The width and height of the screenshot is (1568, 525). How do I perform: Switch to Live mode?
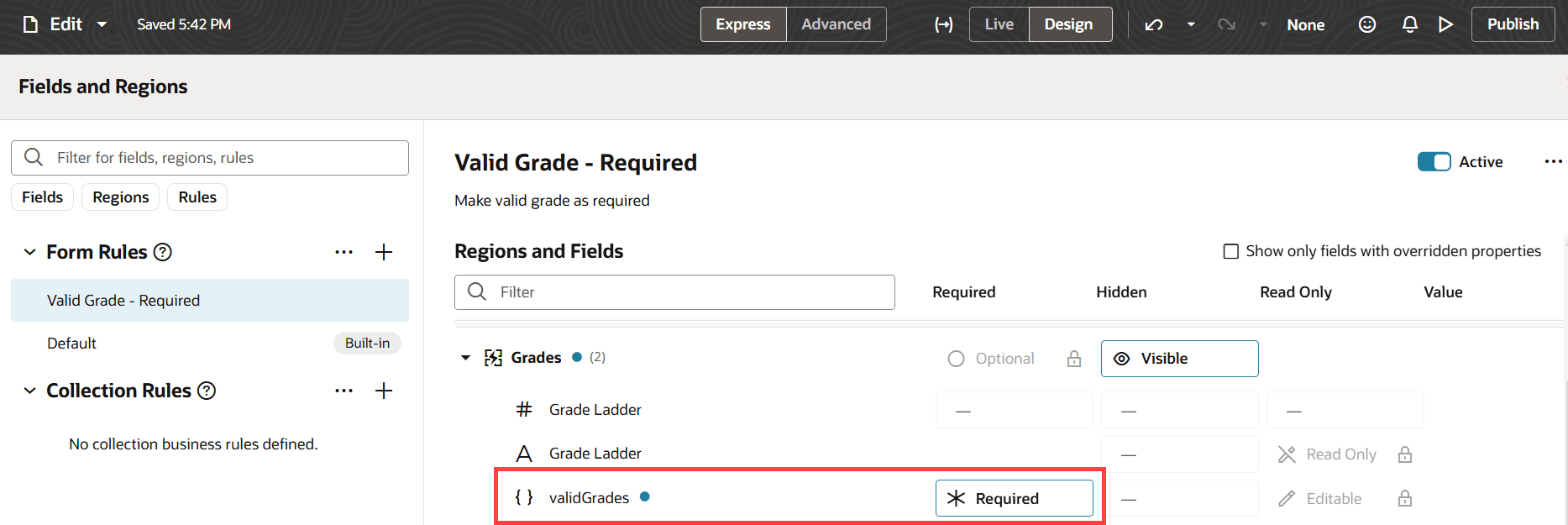[x=999, y=24]
